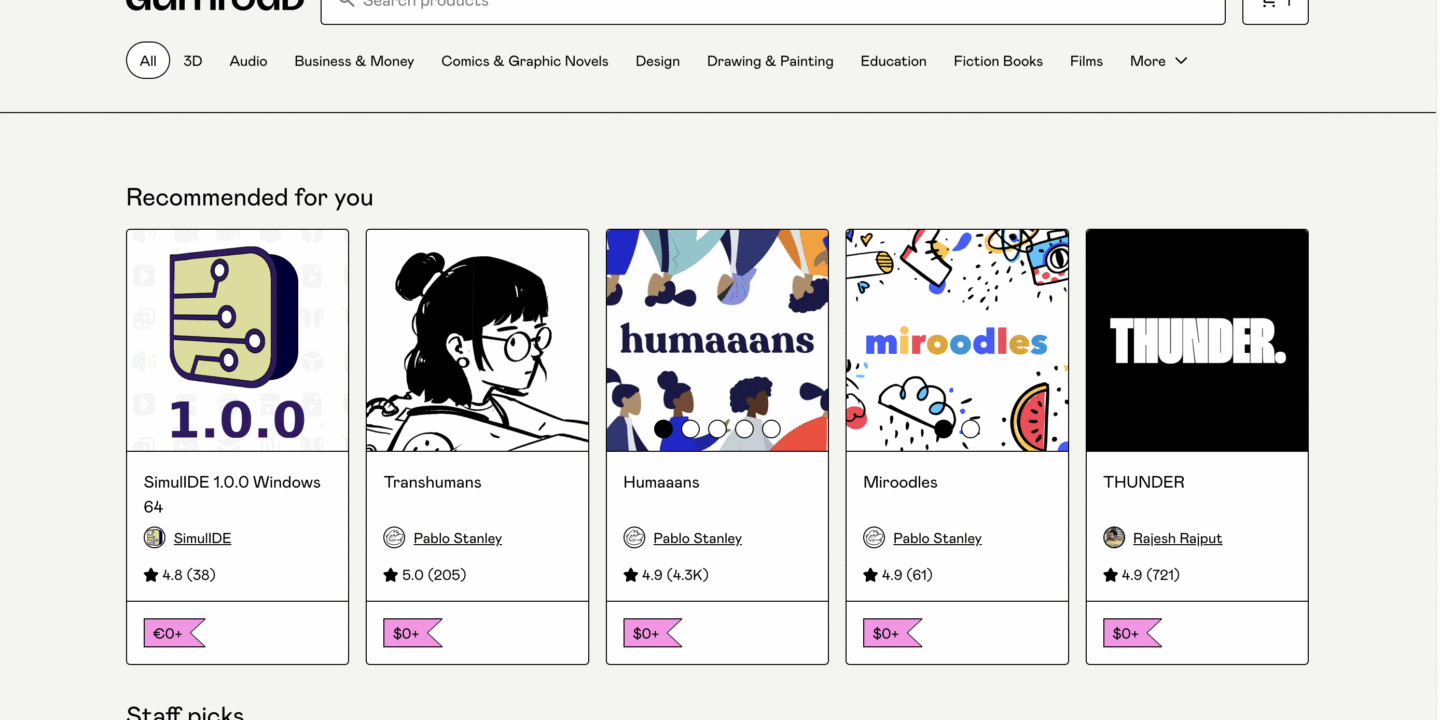The image size is (1440, 720).
Task: Open the Humaaans product title
Action: (661, 482)
